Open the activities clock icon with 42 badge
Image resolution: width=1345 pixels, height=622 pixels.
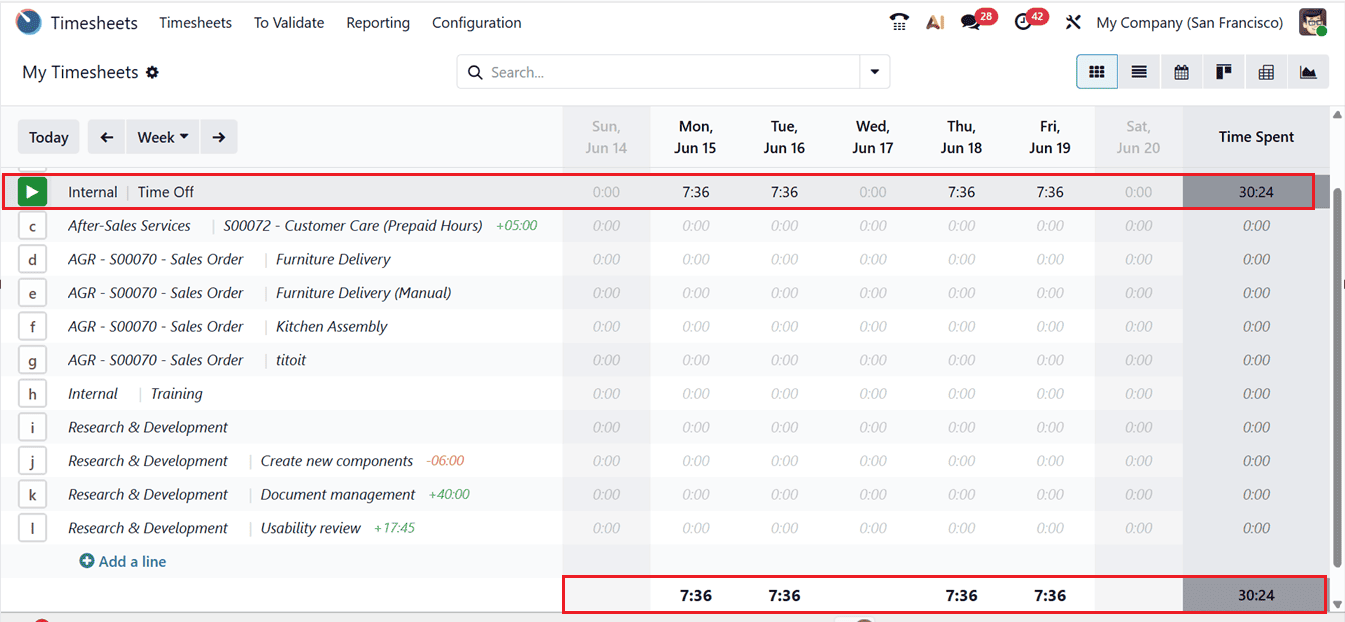point(1023,22)
